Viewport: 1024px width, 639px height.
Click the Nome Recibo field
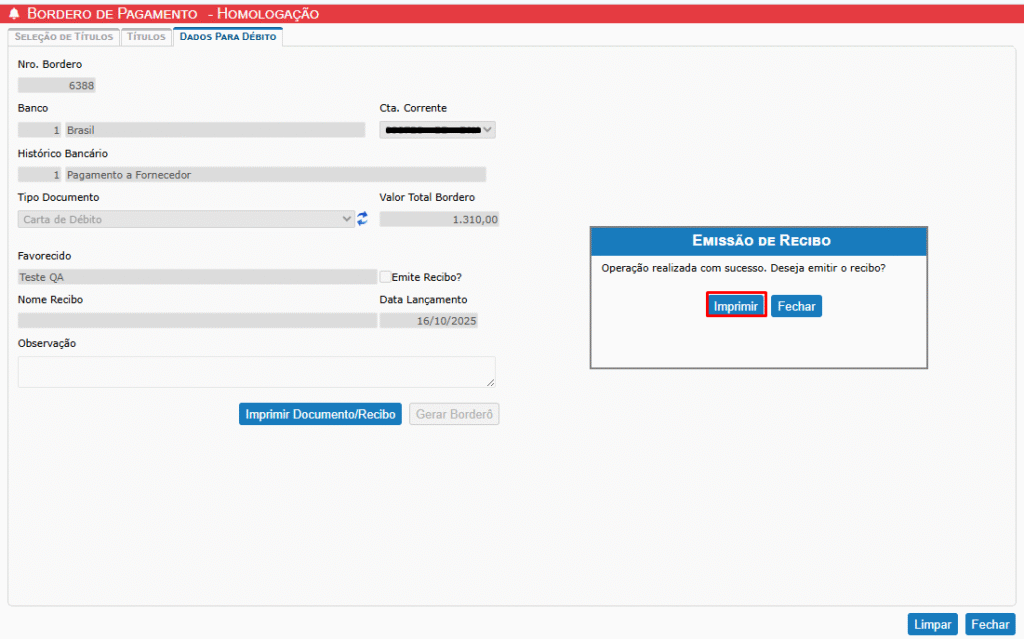[x=197, y=321]
